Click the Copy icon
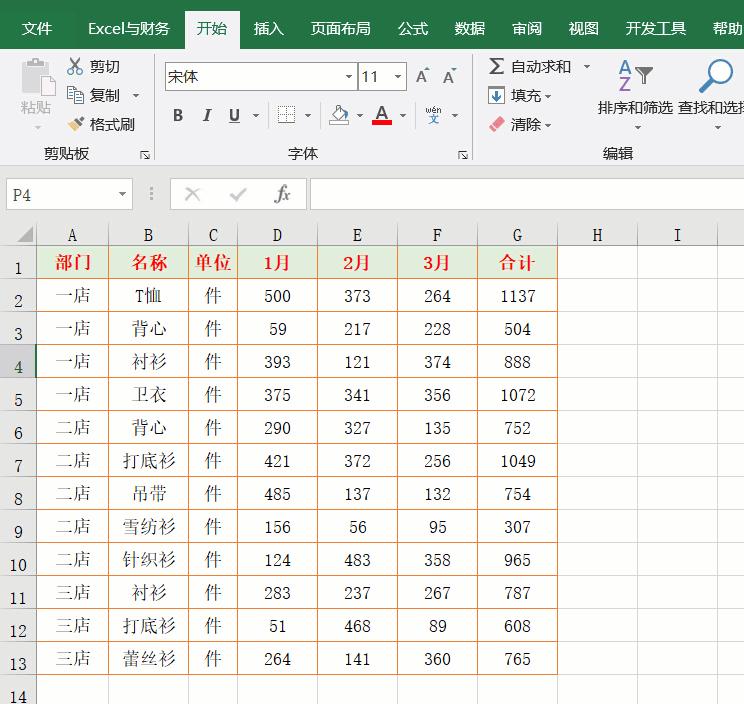Screen dimensions: 744x704 [x=75, y=95]
